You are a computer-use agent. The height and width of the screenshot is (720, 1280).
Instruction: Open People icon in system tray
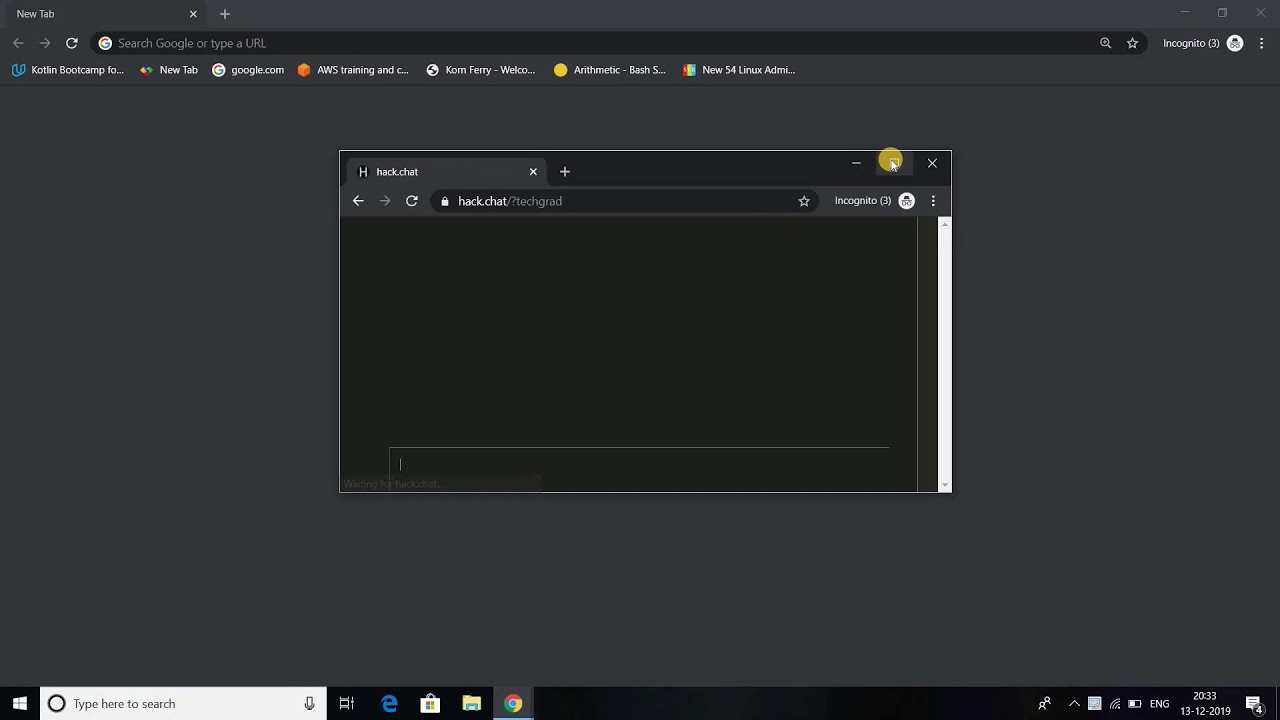pyautogui.click(x=1044, y=704)
